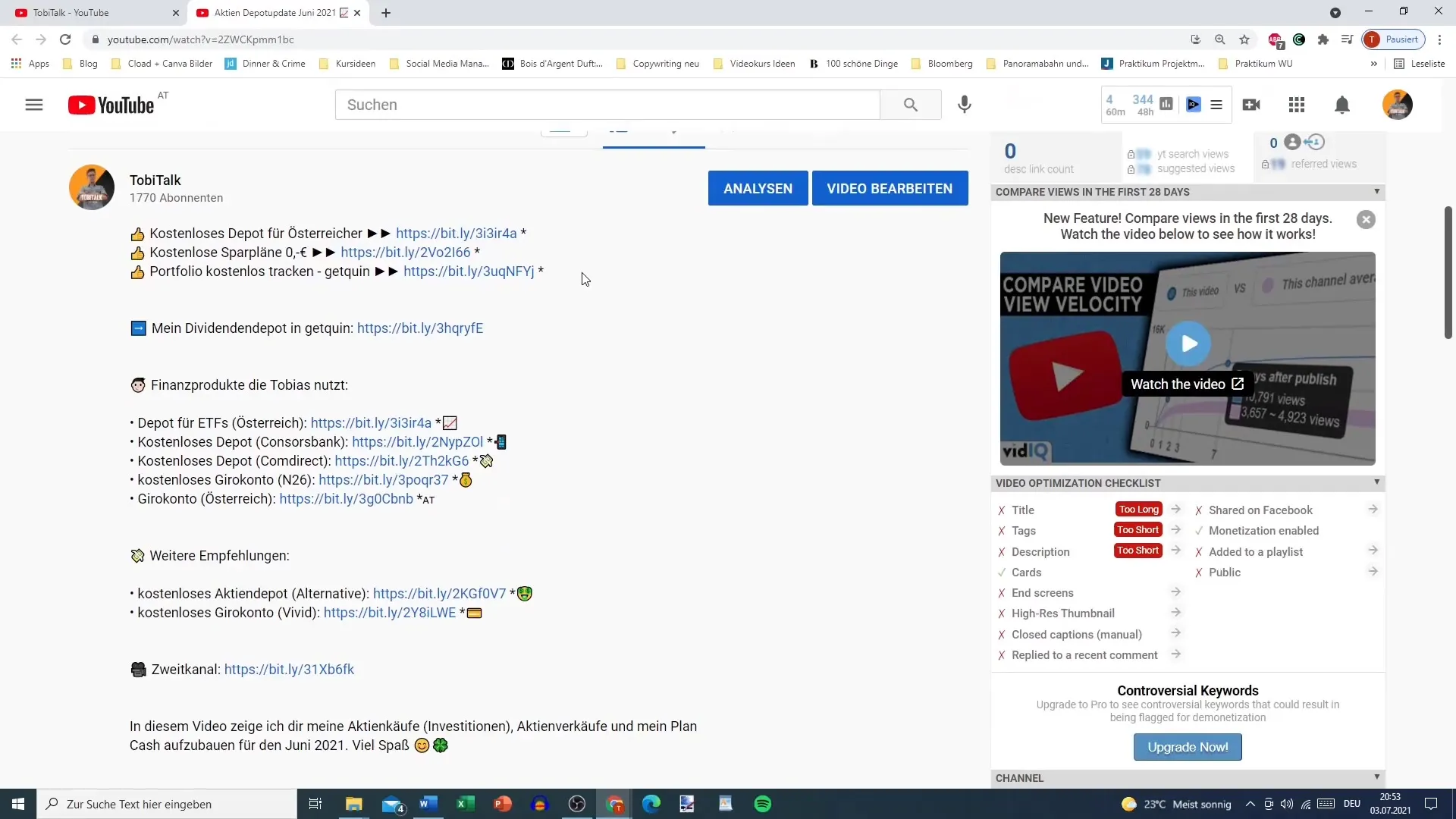The image size is (1456, 819).
Task: Open OBS Studio from the taskbar
Action: (577, 804)
